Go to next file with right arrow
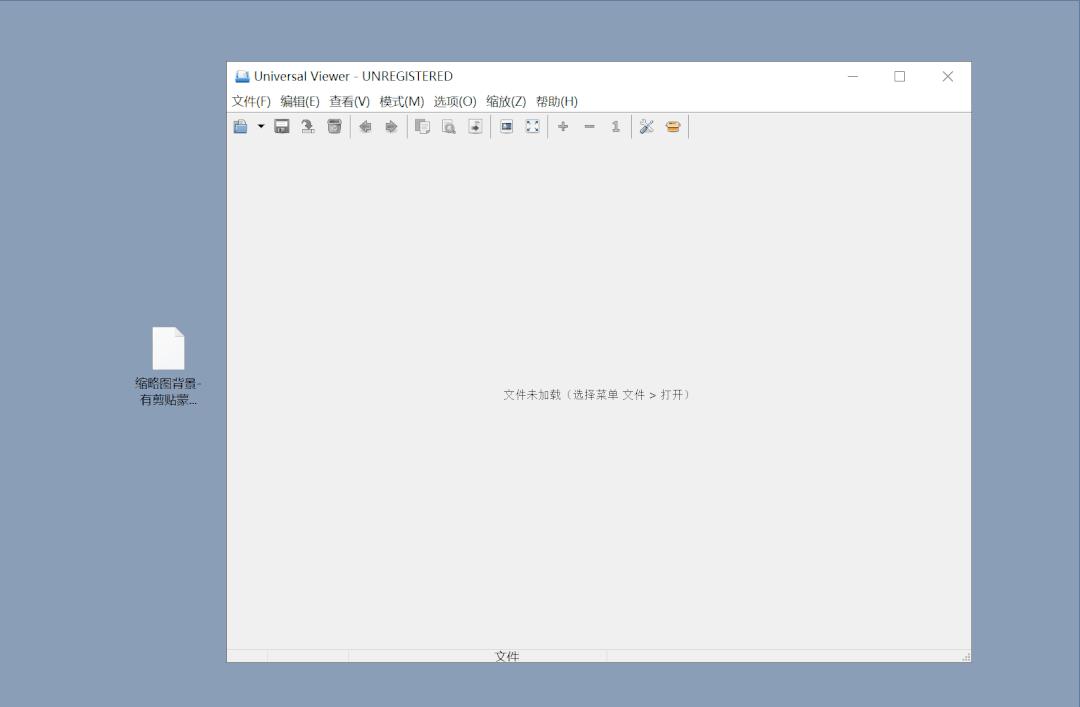The height and width of the screenshot is (707, 1080). [x=391, y=126]
